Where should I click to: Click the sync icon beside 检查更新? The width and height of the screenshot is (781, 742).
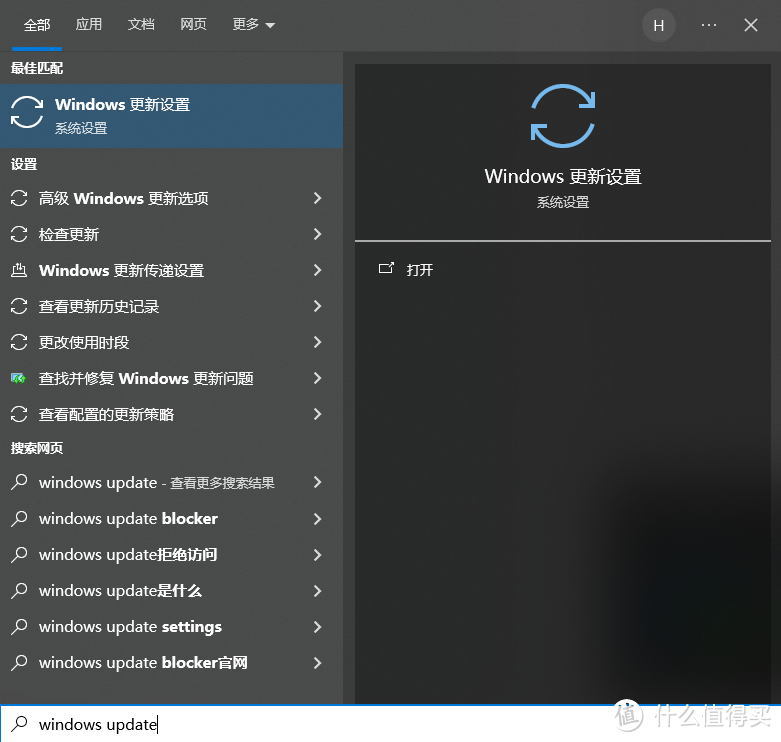click(19, 234)
